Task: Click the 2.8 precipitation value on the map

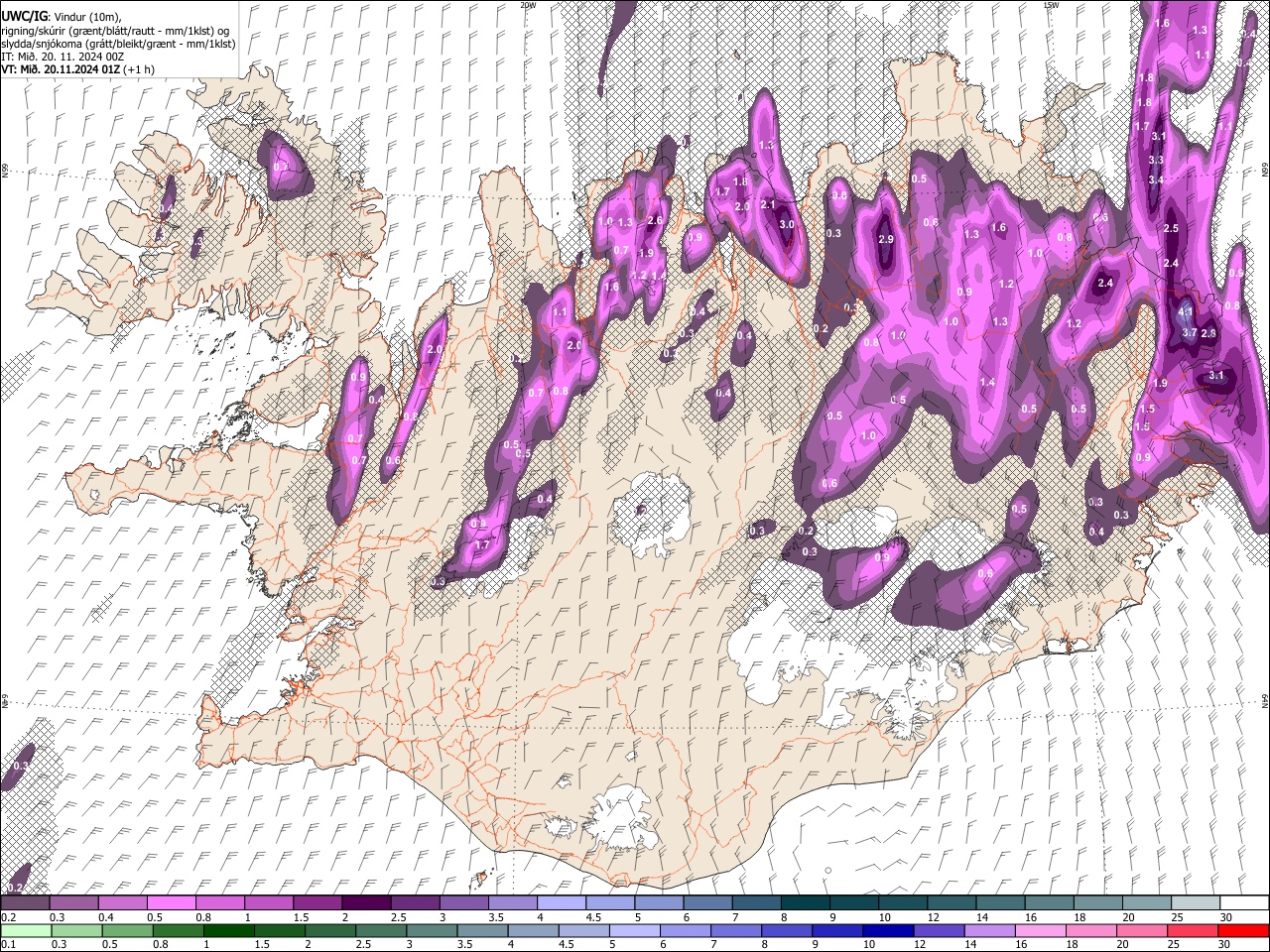Action: [1208, 333]
